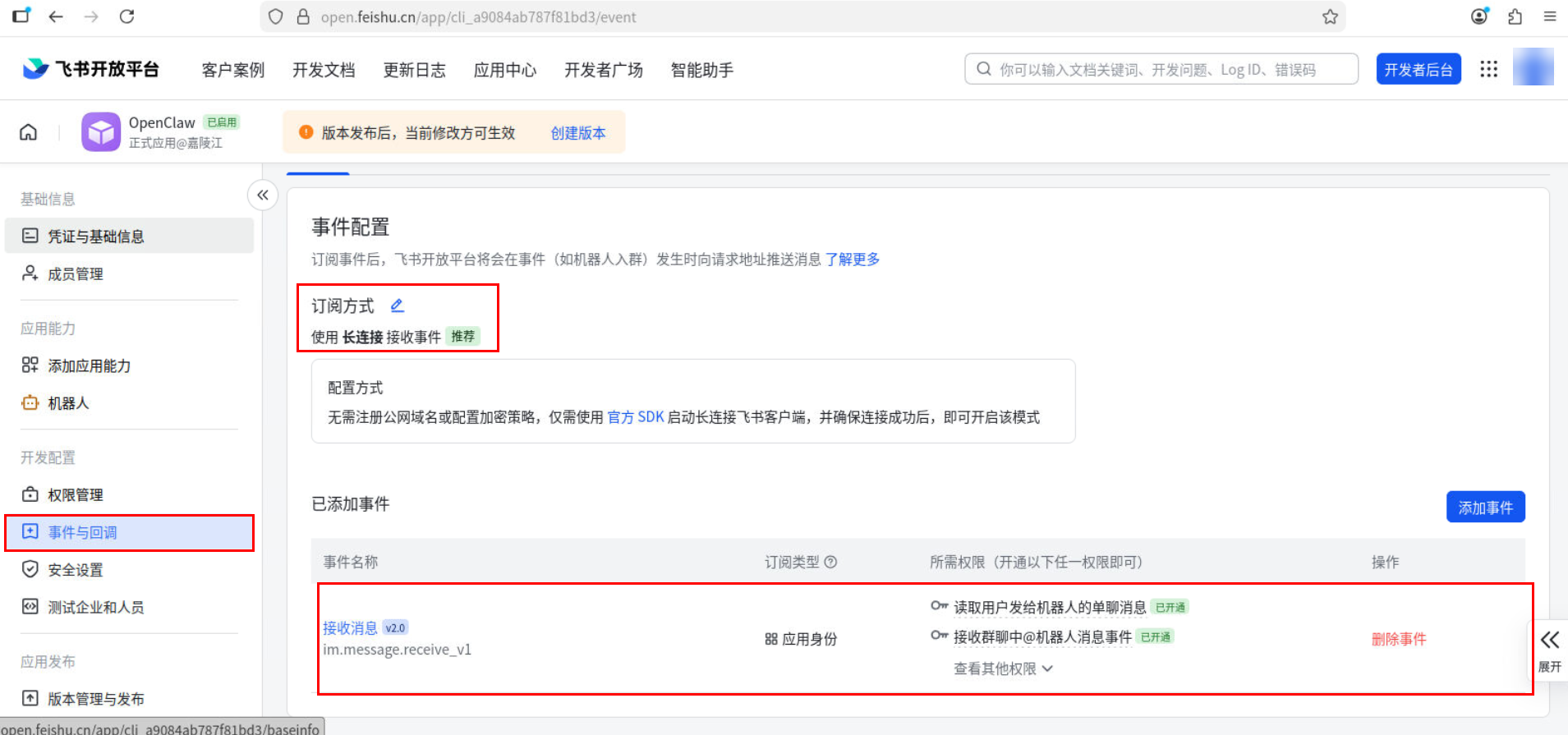The height and width of the screenshot is (735, 1568).
Task: Open 开发者广场 in top navigation
Action: click(x=604, y=70)
